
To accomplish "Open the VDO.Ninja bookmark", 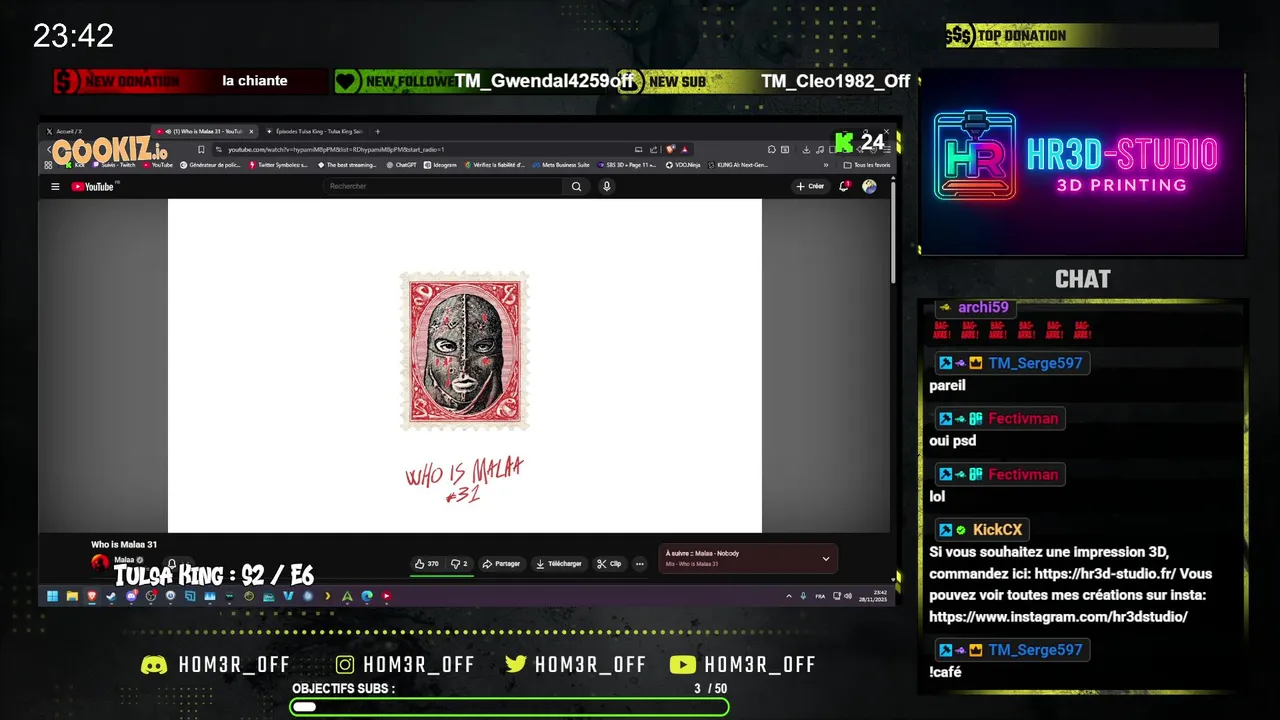I will tap(683, 165).
